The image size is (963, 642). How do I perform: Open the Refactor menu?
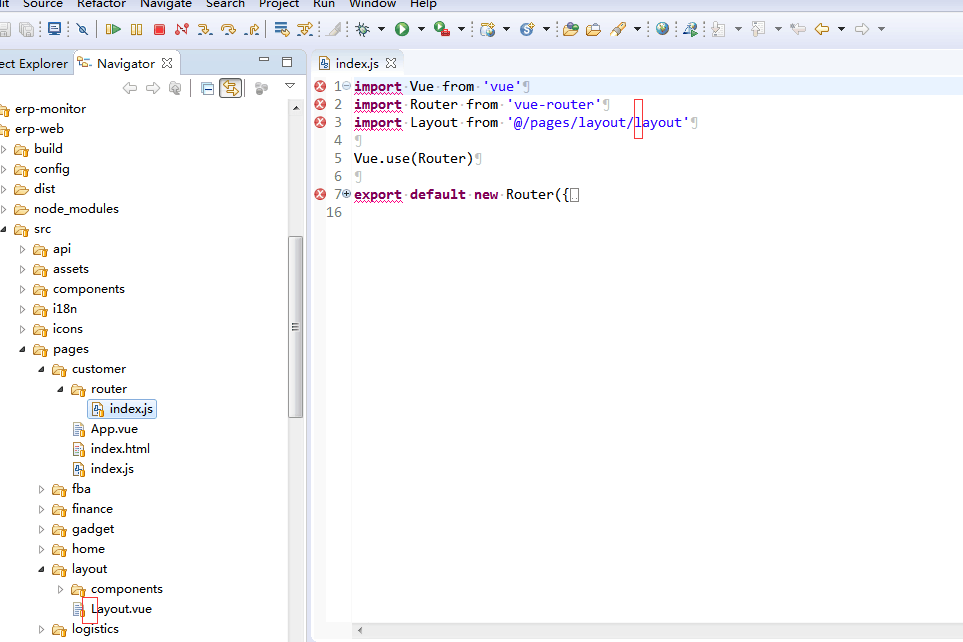101,4
